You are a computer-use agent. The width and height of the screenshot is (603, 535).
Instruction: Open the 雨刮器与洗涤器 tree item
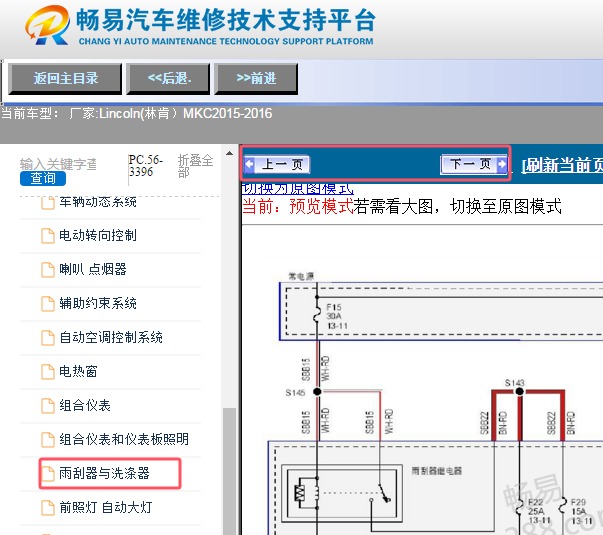click(x=104, y=473)
